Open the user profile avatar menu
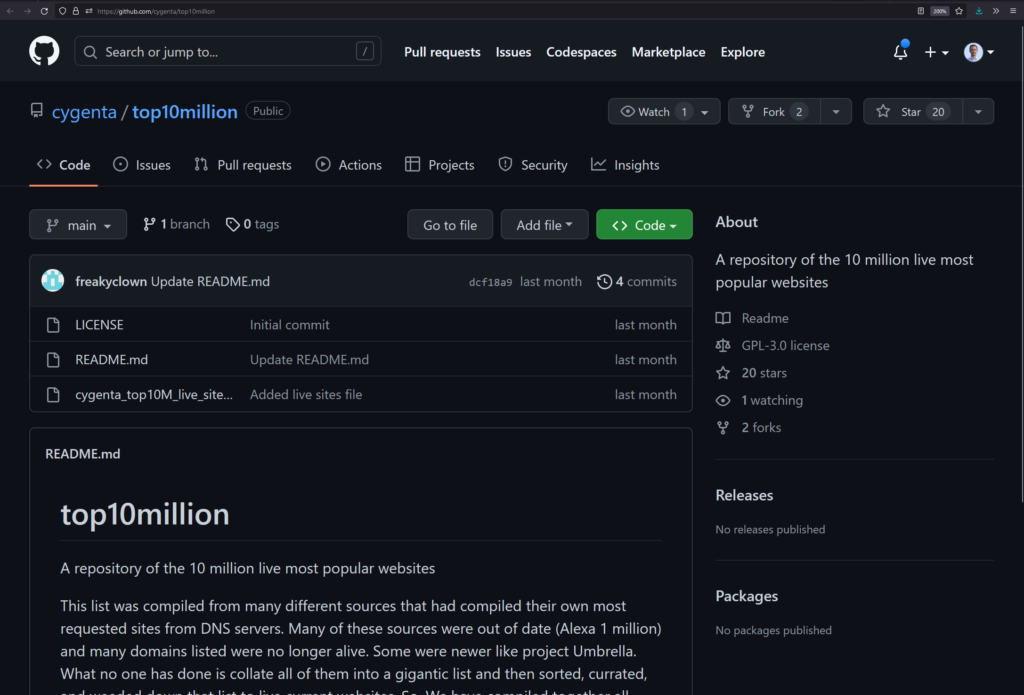This screenshot has width=1024, height=695. (x=978, y=52)
